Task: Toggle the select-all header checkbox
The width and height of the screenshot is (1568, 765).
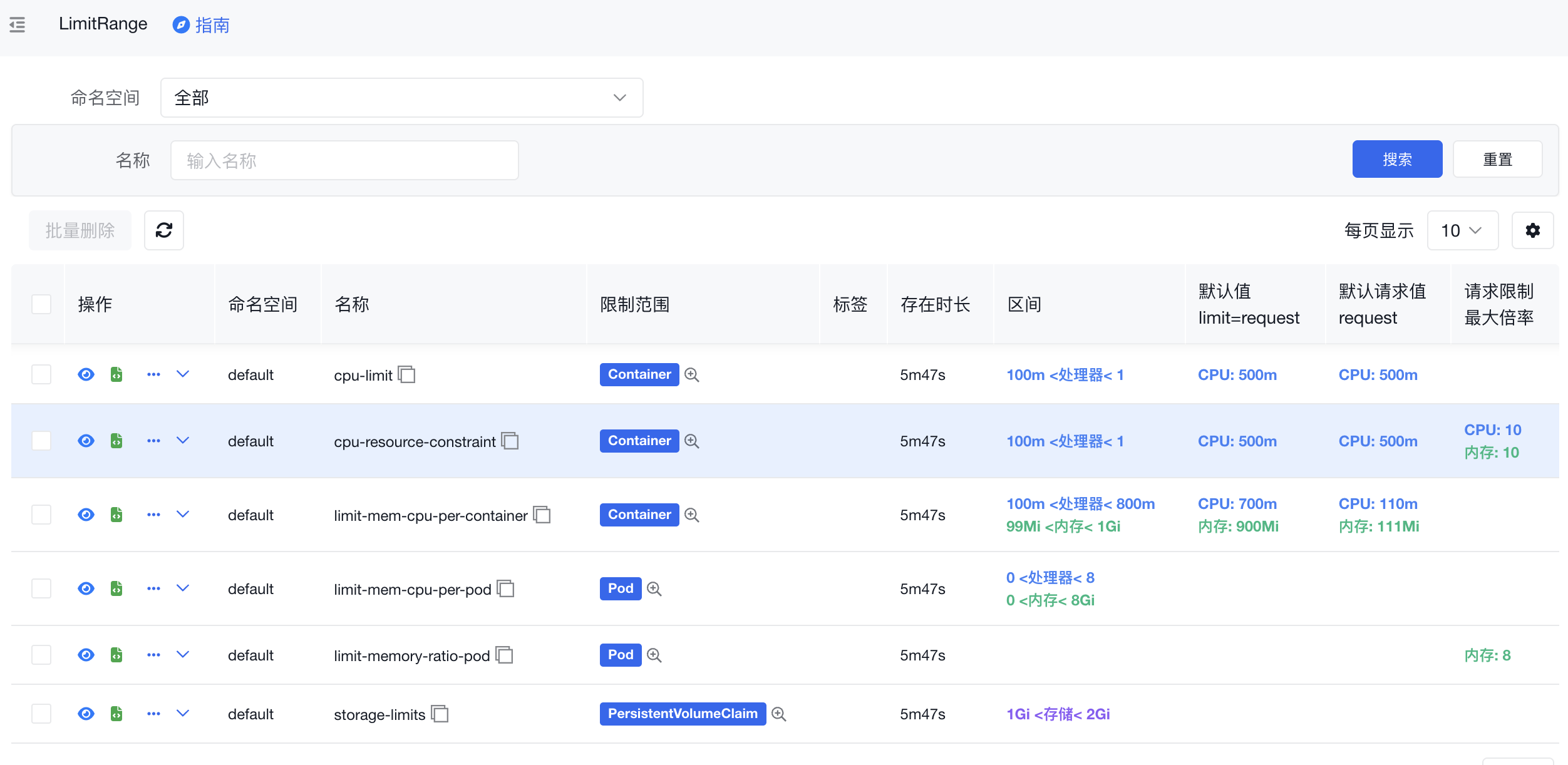Action: pyautogui.click(x=41, y=304)
